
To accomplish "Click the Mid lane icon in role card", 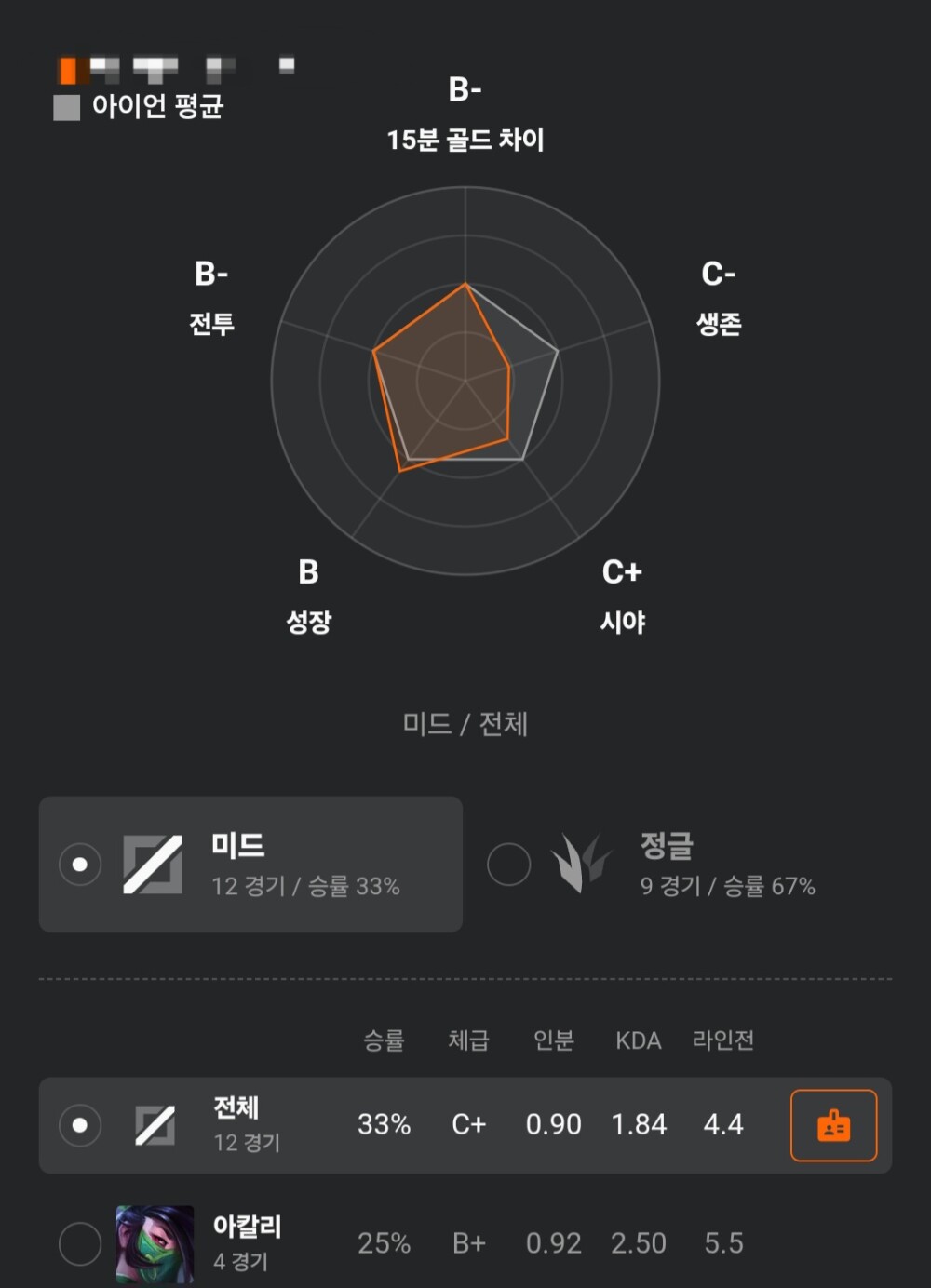I will click(x=153, y=865).
